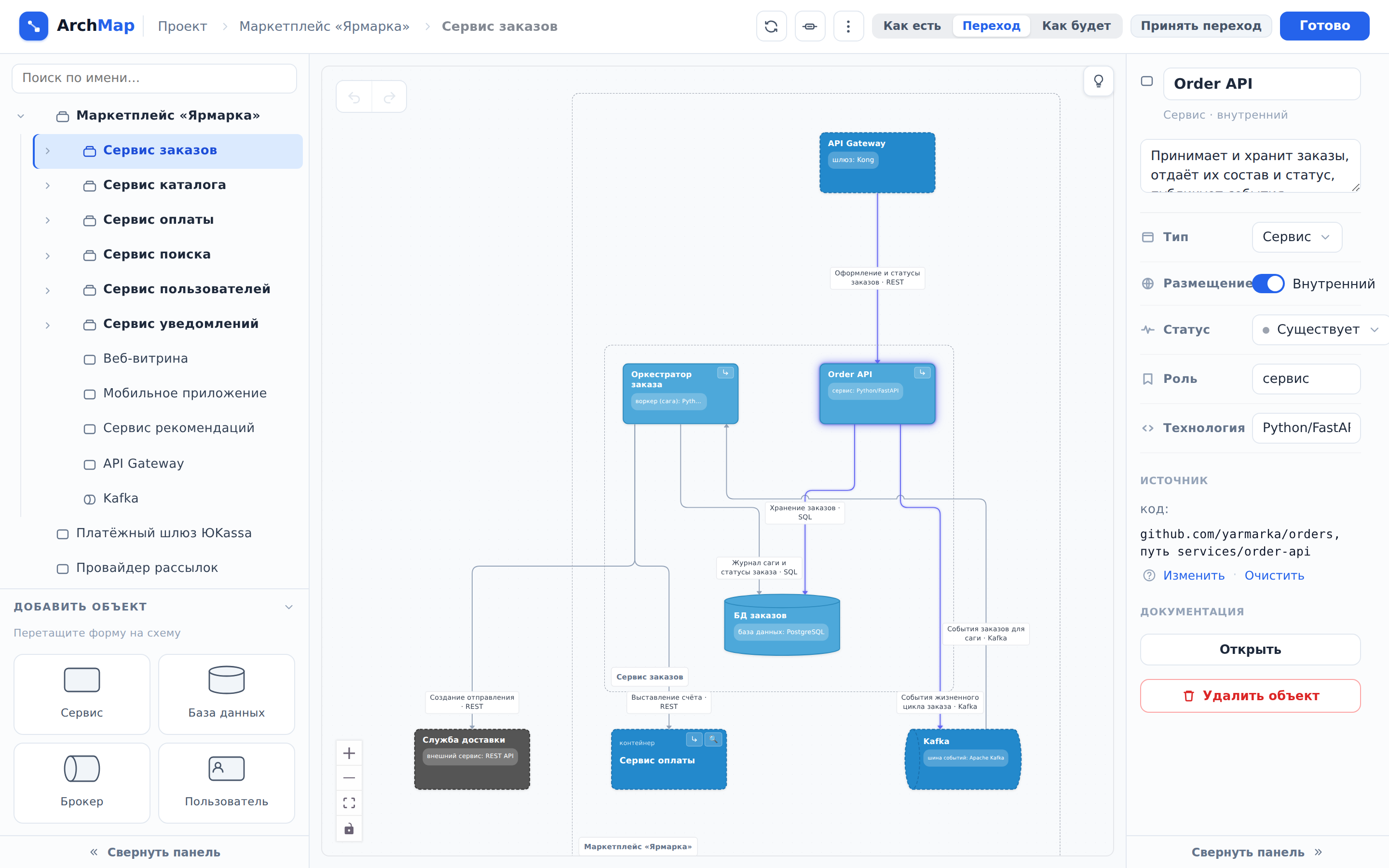
Task: Switch to the Как будет view
Action: 1076,26
